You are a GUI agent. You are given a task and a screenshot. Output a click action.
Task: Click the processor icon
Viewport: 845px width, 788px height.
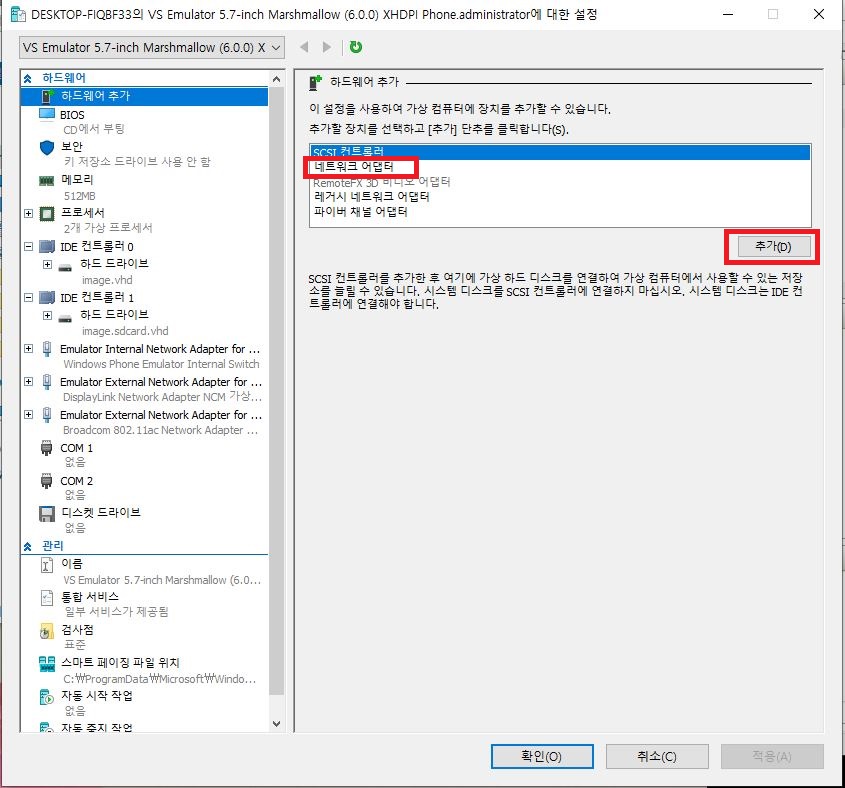click(x=47, y=213)
